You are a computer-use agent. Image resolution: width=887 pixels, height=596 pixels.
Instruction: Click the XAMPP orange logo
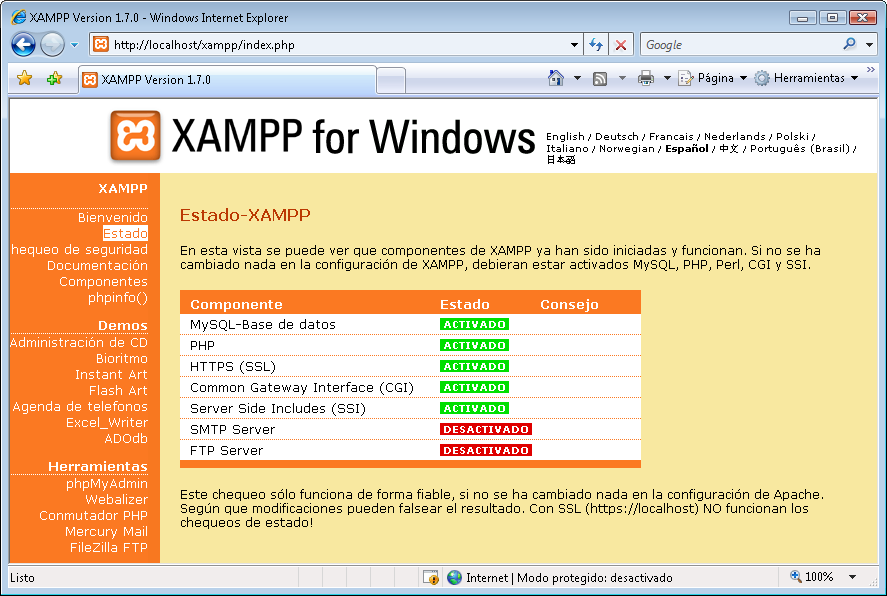click(x=135, y=136)
